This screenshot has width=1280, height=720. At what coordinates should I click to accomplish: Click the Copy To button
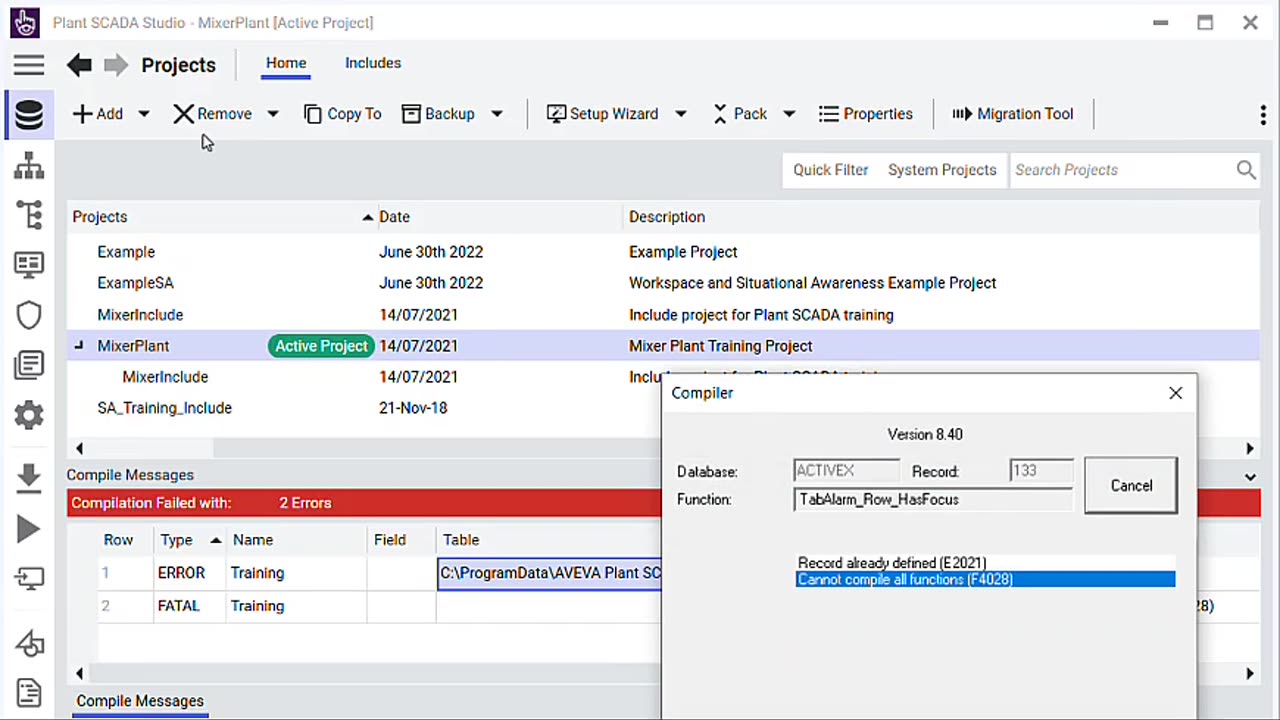(342, 114)
